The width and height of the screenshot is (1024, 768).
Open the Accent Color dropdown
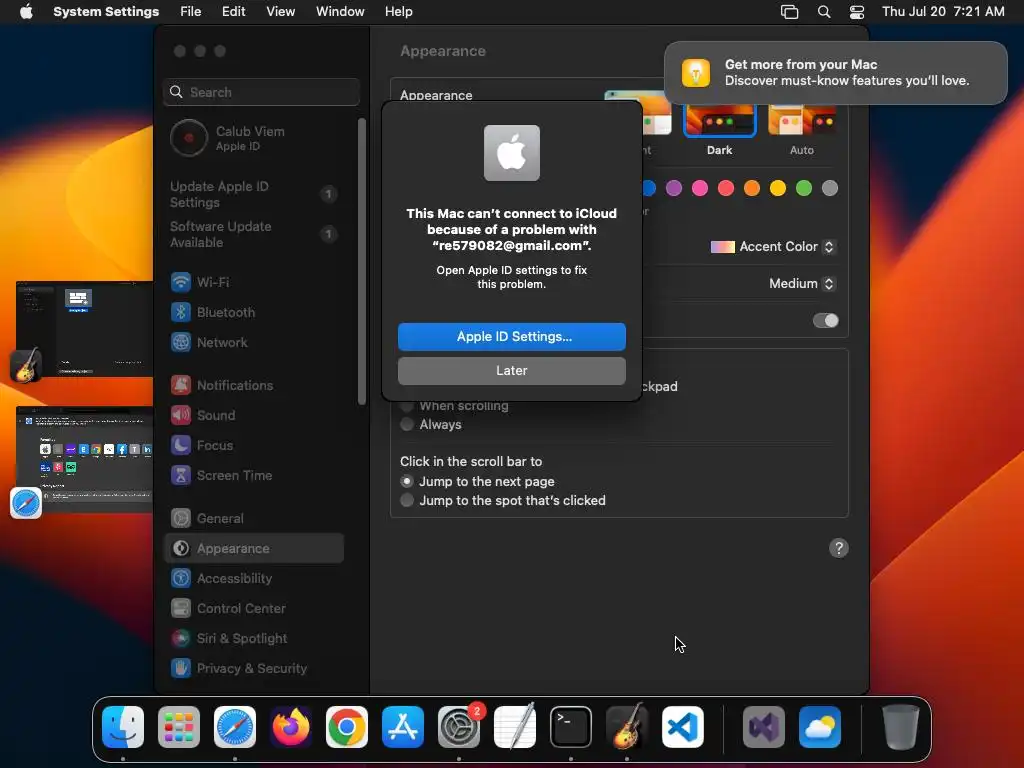click(773, 247)
